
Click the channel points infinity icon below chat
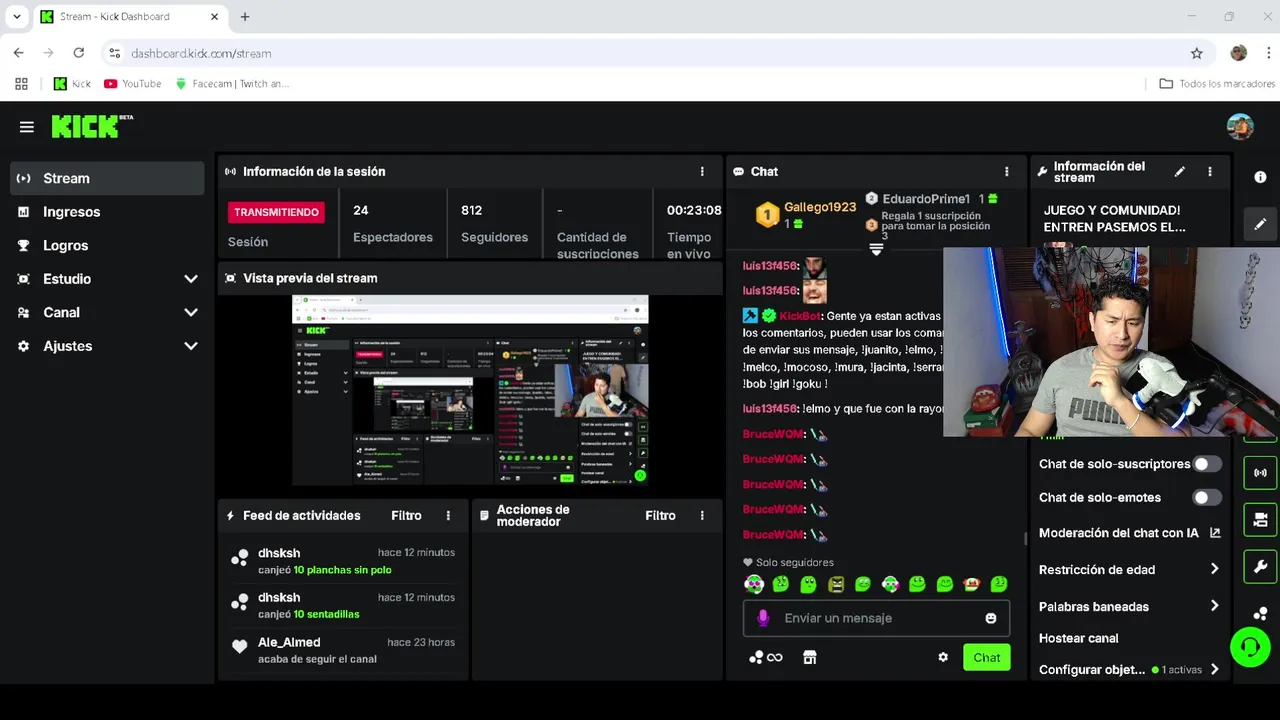(766, 657)
